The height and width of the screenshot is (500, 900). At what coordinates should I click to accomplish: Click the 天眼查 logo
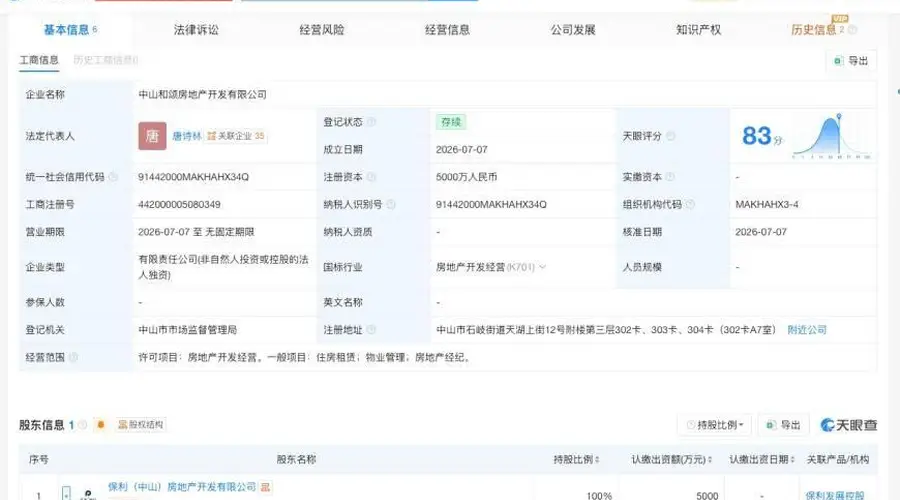(x=849, y=425)
